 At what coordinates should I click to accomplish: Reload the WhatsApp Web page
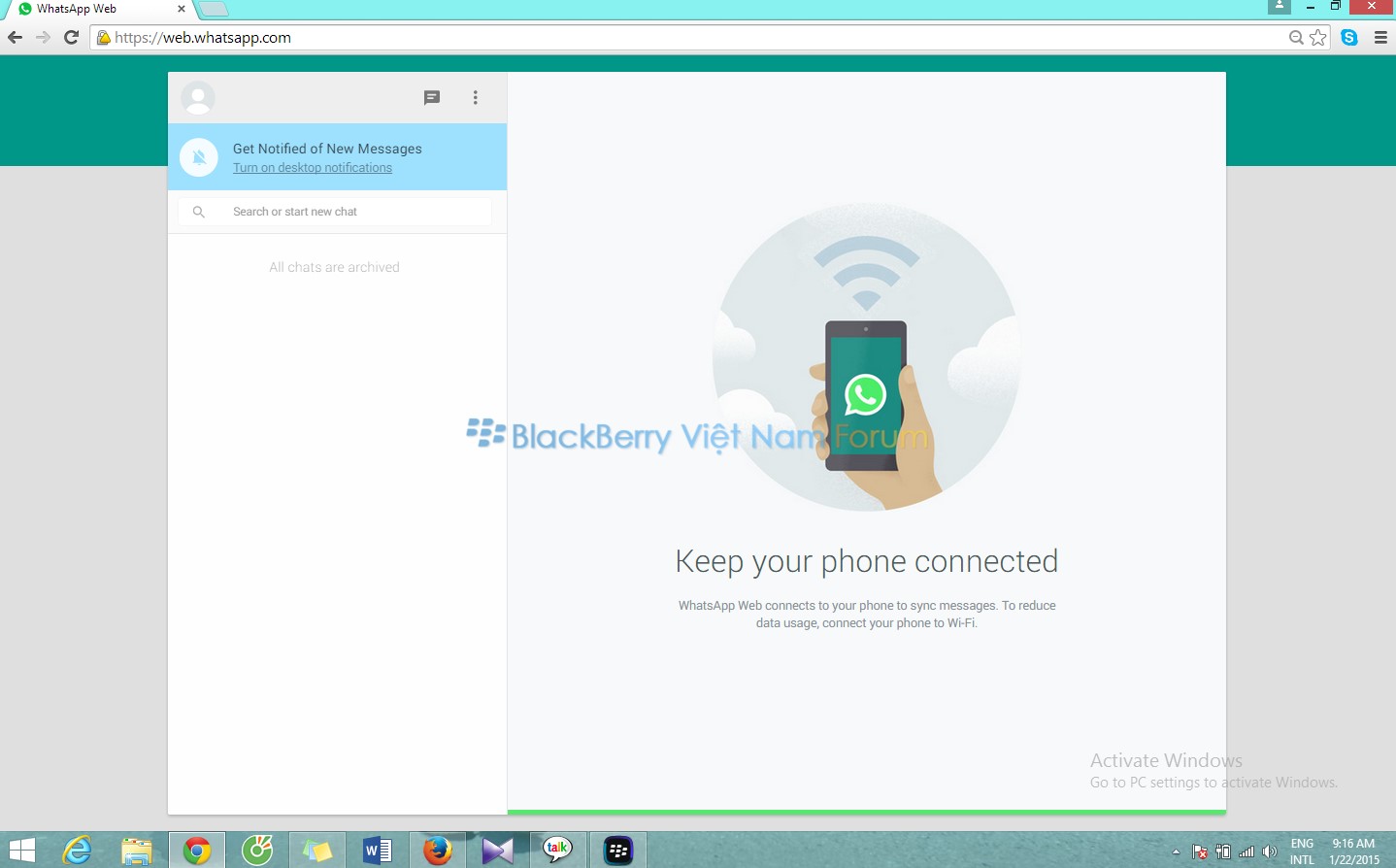[71, 38]
